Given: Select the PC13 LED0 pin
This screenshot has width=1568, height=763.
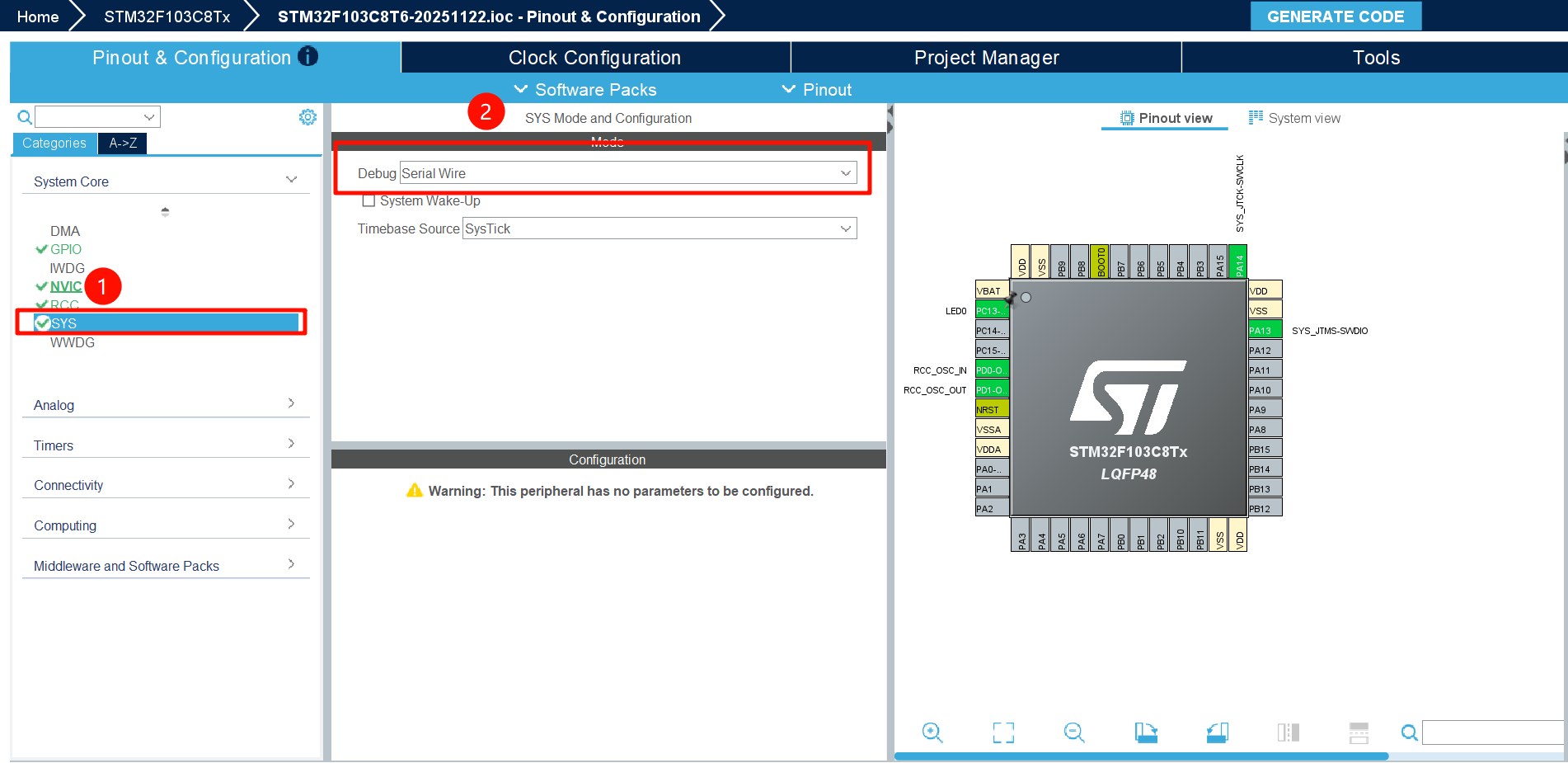Looking at the screenshot, I should tap(992, 310).
